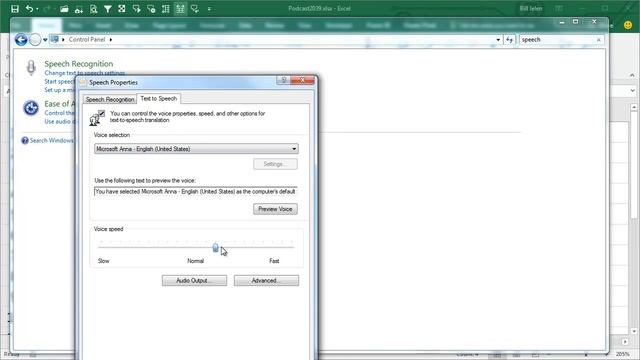Screen dimensions: 640x360
Task: Open the Speech Recognition heading link
Action: point(79,64)
